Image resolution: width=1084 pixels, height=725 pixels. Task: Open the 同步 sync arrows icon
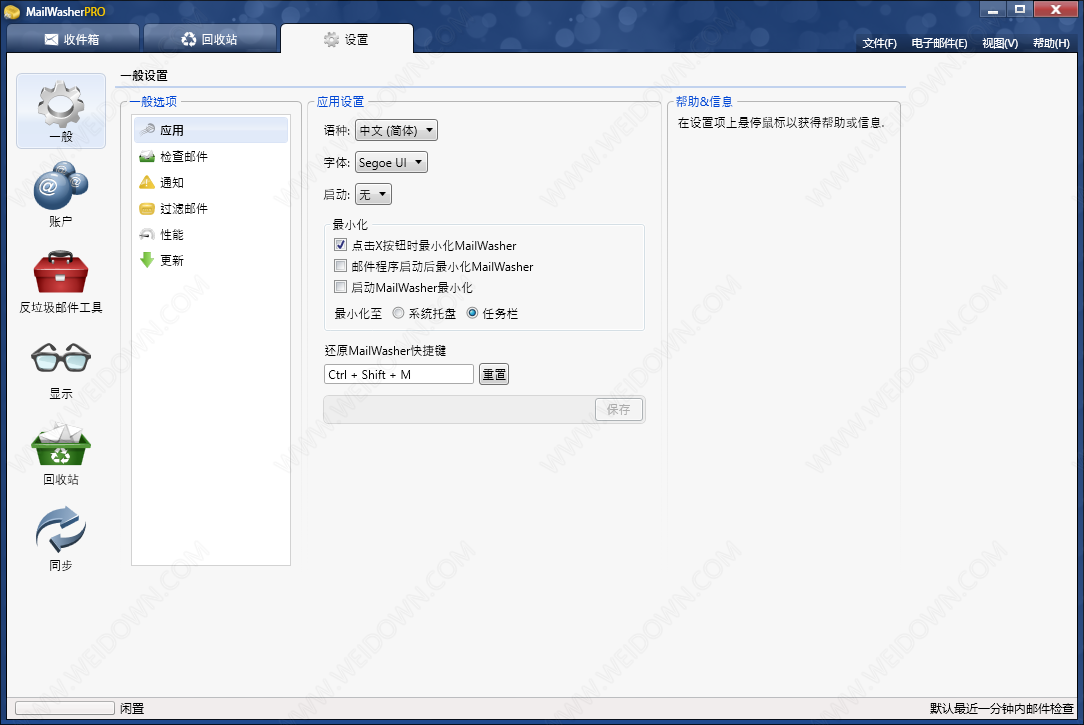click(61, 529)
